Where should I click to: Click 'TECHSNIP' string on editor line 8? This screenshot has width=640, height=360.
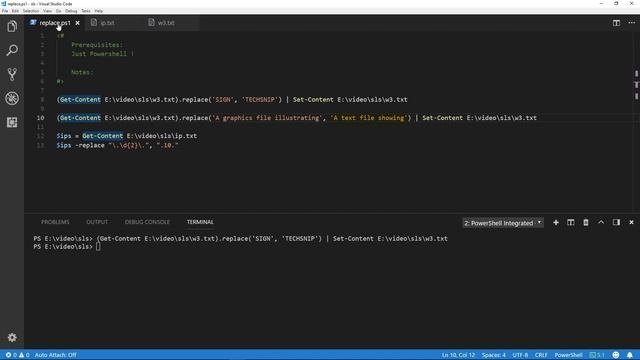260,100
